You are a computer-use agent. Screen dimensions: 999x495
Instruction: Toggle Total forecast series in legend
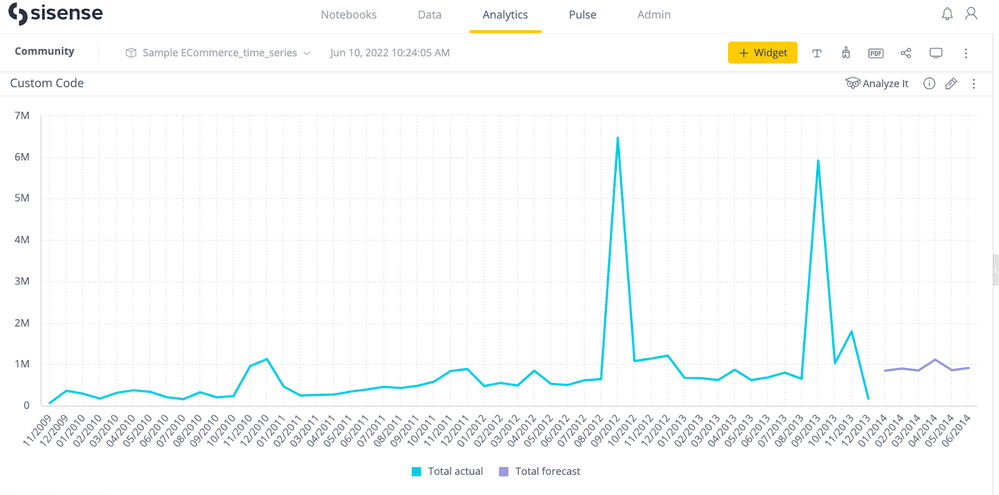click(539, 471)
